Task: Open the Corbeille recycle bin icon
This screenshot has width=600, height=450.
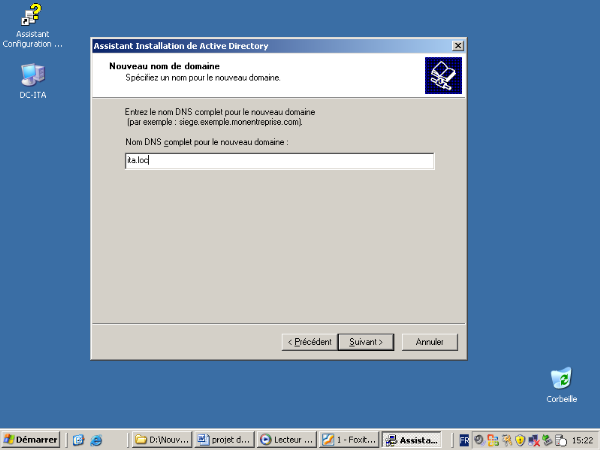Action: [561, 385]
